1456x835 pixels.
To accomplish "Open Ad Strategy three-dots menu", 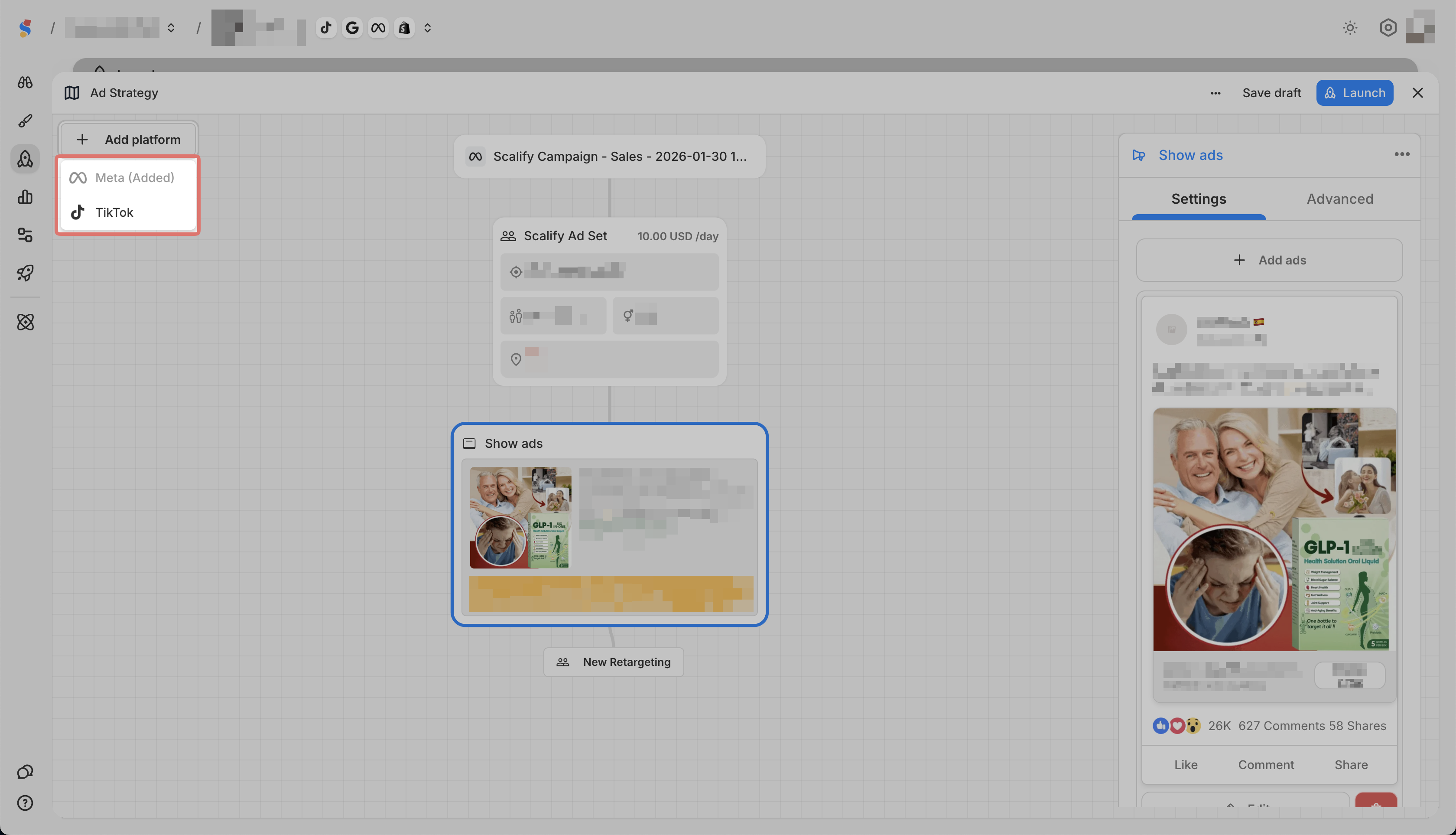I will click(1215, 93).
